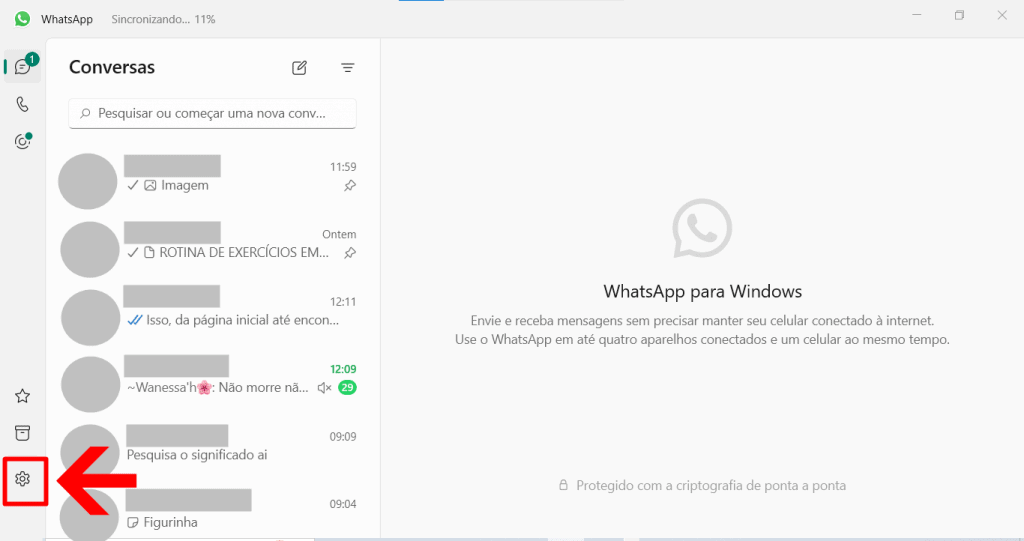This screenshot has height=541, width=1024.
Task: Click the 'Conversas' heading
Action: 112,67
